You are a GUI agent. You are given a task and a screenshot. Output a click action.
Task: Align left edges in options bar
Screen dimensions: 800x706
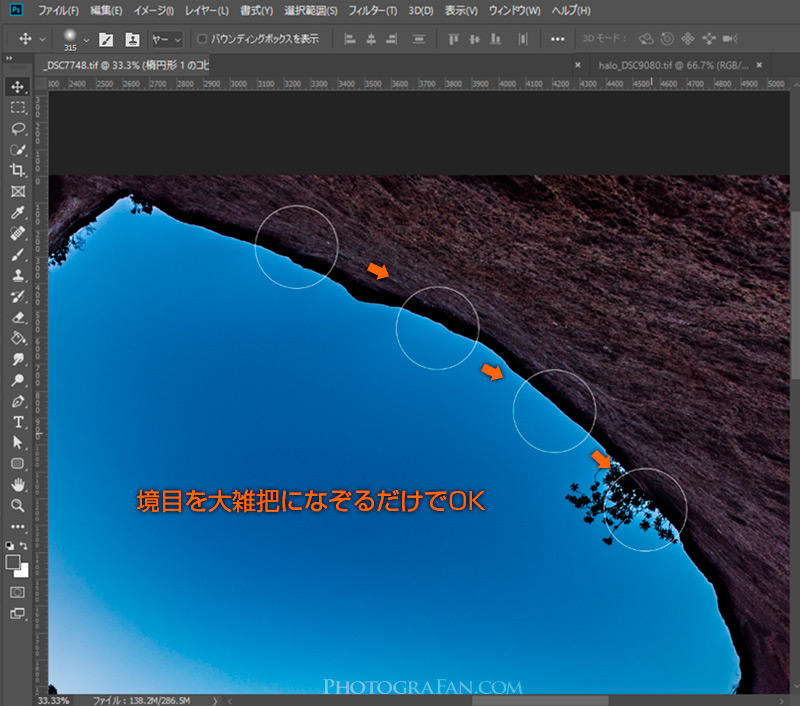pyautogui.click(x=349, y=39)
